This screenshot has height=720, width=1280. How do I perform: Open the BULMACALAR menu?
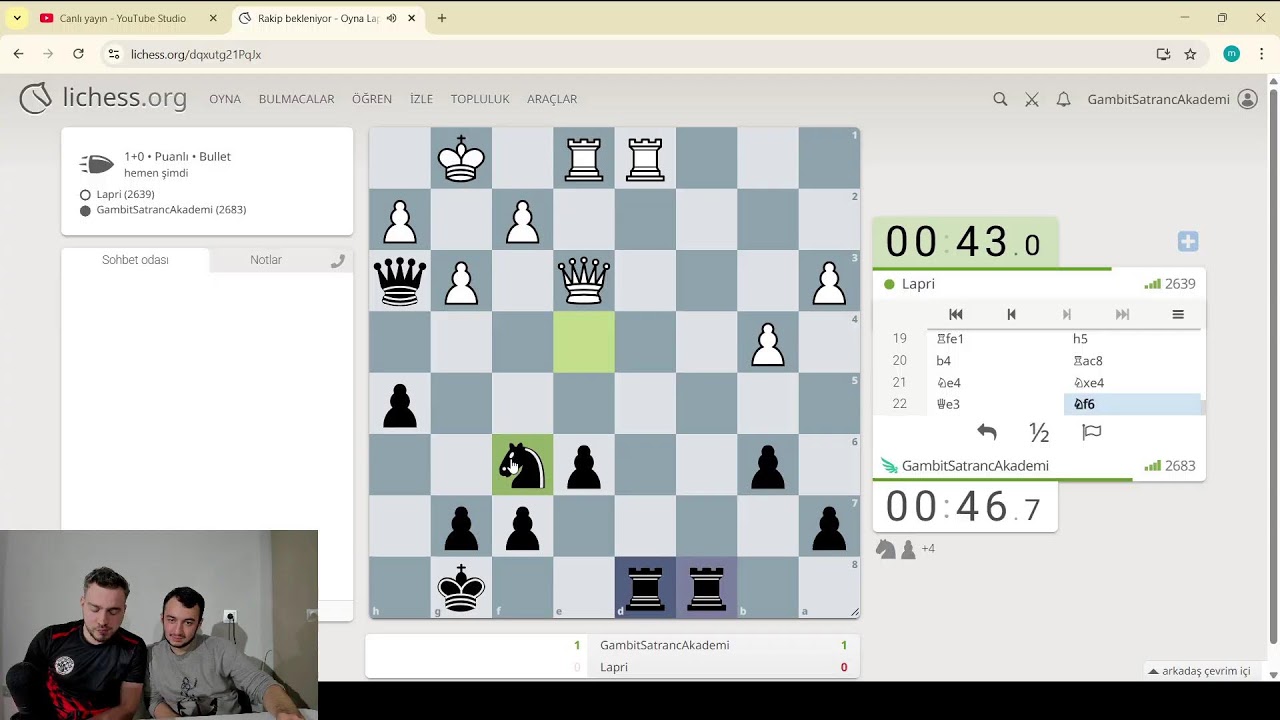(296, 99)
